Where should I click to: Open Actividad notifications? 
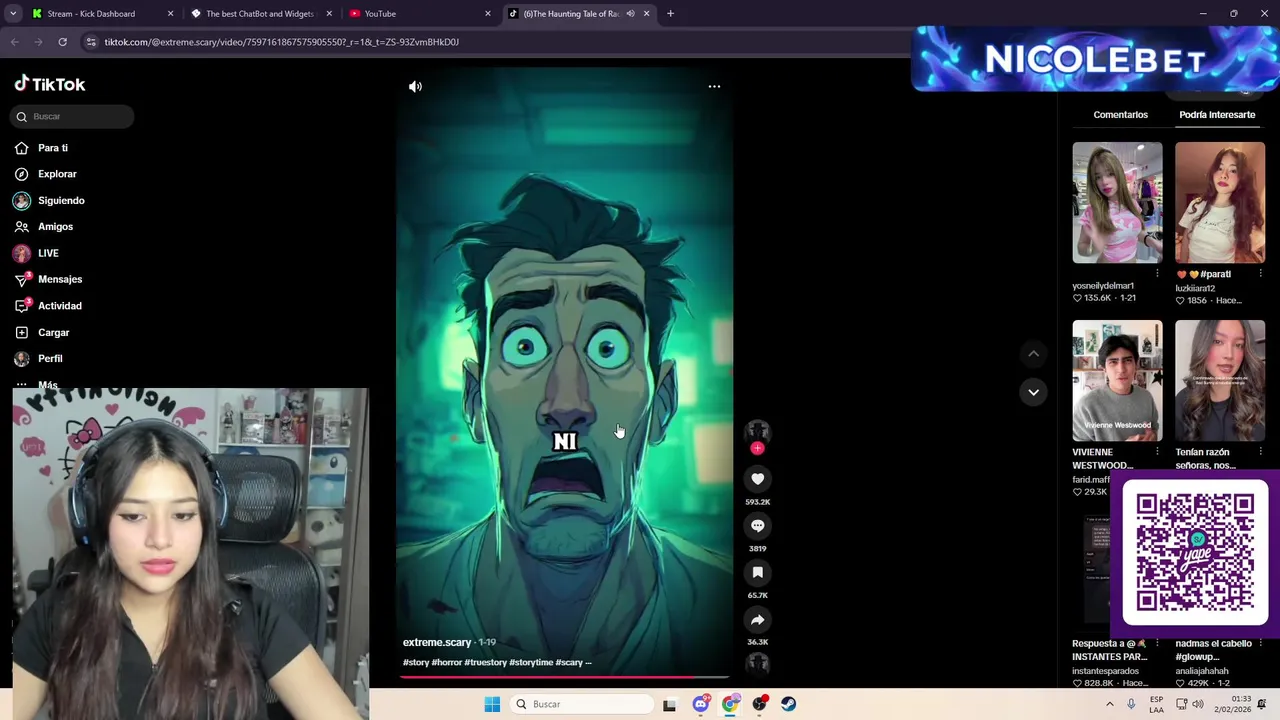60,306
